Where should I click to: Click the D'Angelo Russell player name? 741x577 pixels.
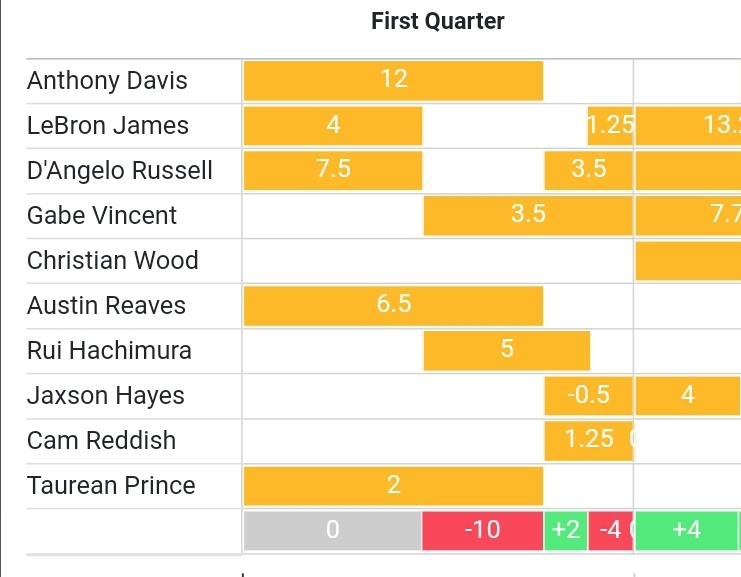coord(120,171)
